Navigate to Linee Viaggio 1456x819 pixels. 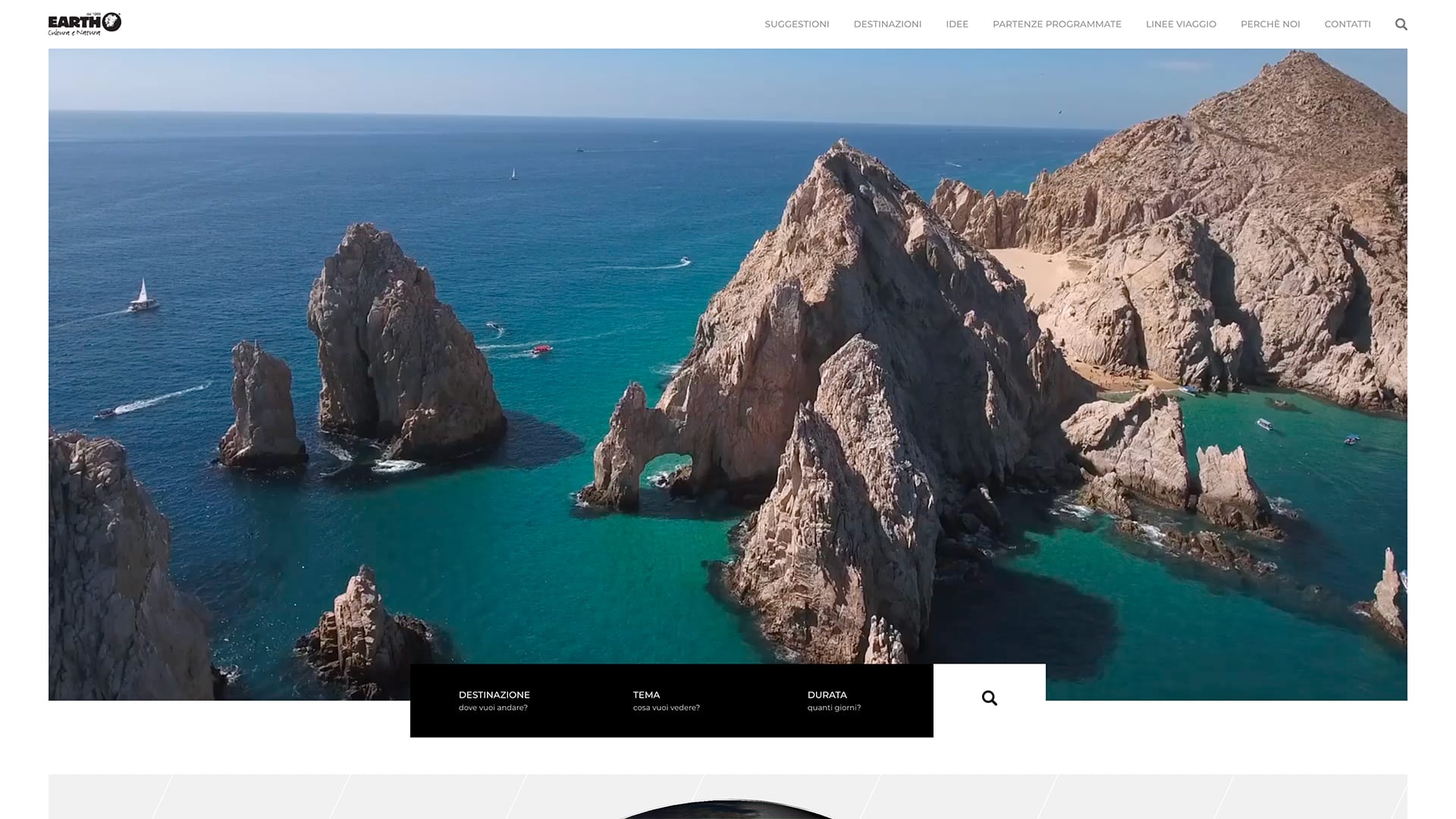click(1181, 24)
